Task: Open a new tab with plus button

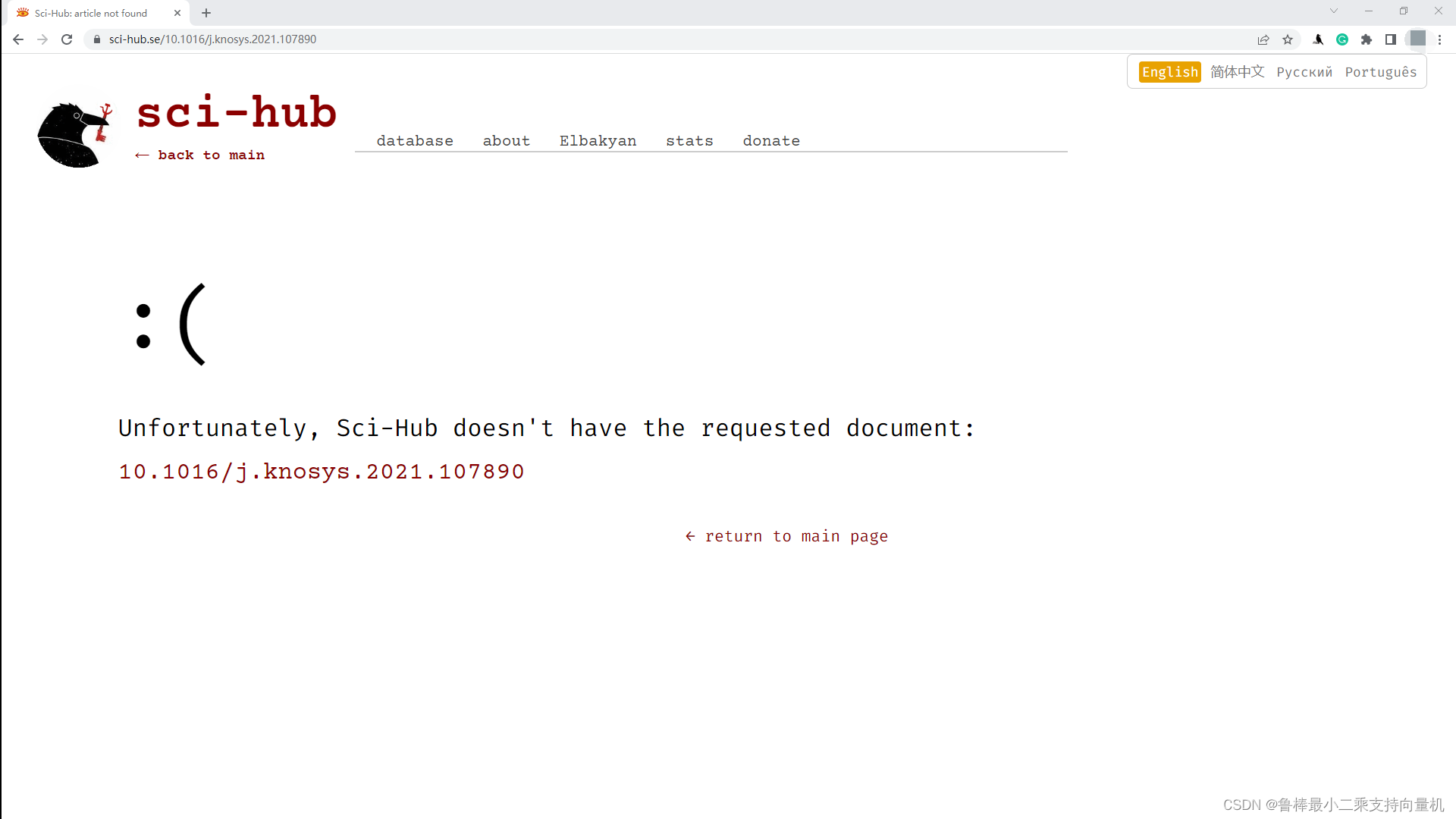Action: pyautogui.click(x=206, y=13)
